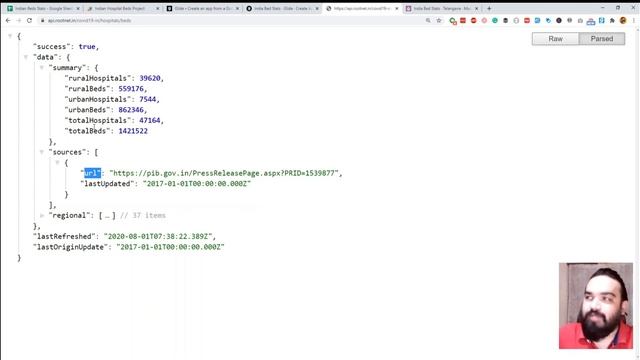Click the value true
This screenshot has height=360, width=640.
[87, 47]
